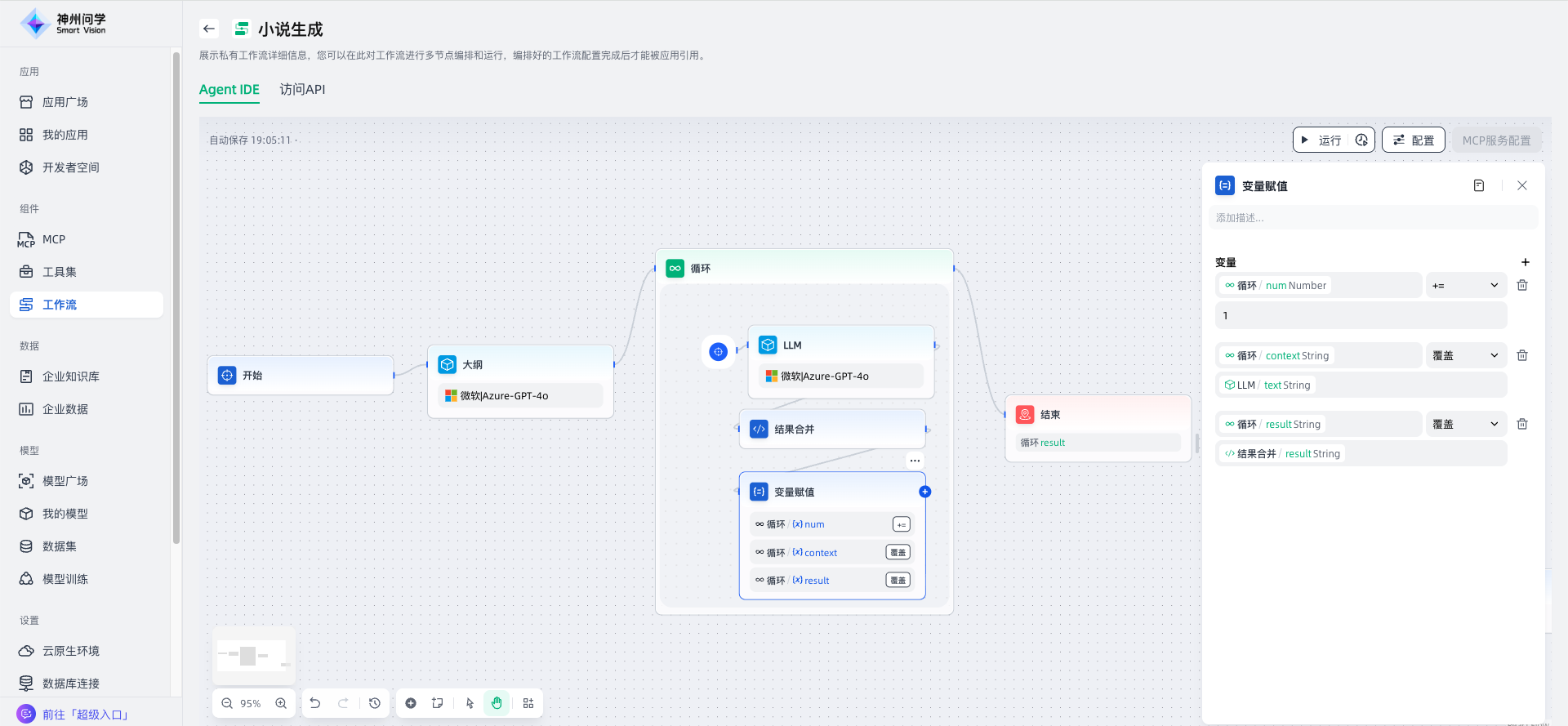Undo the last canvas action
Viewport: 1568px width, 726px height.
(x=315, y=703)
